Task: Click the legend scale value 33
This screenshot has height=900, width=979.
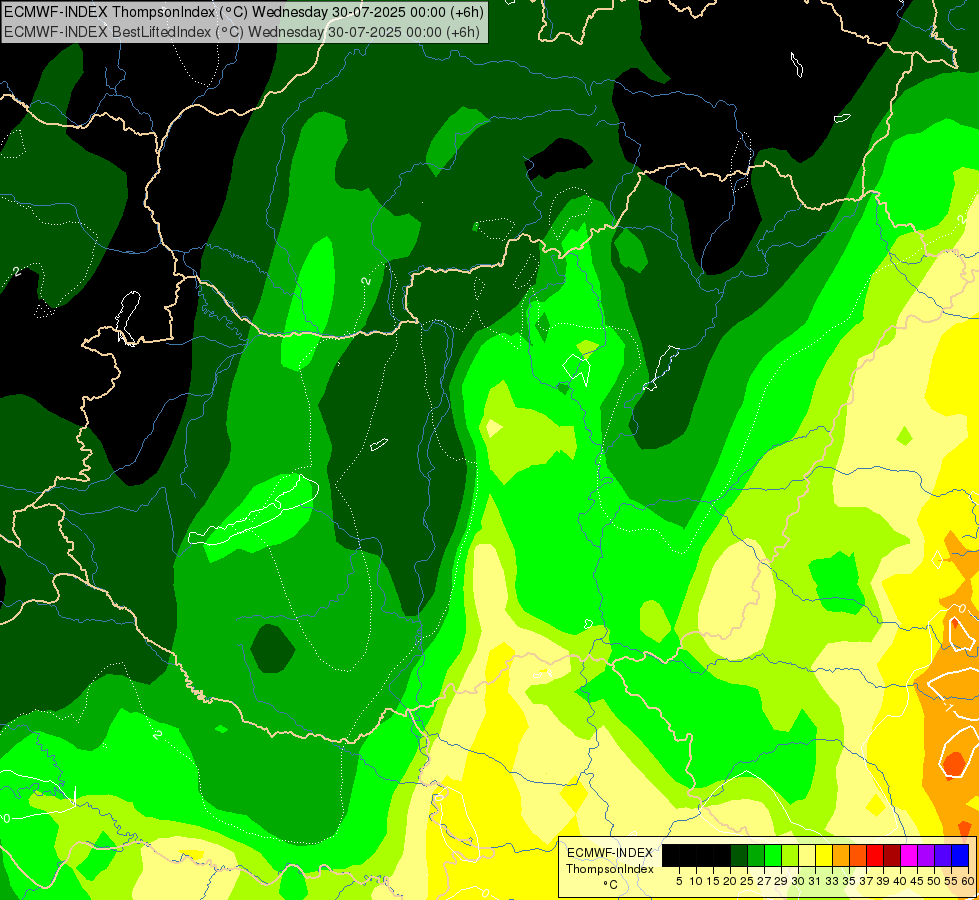Action: [832, 881]
